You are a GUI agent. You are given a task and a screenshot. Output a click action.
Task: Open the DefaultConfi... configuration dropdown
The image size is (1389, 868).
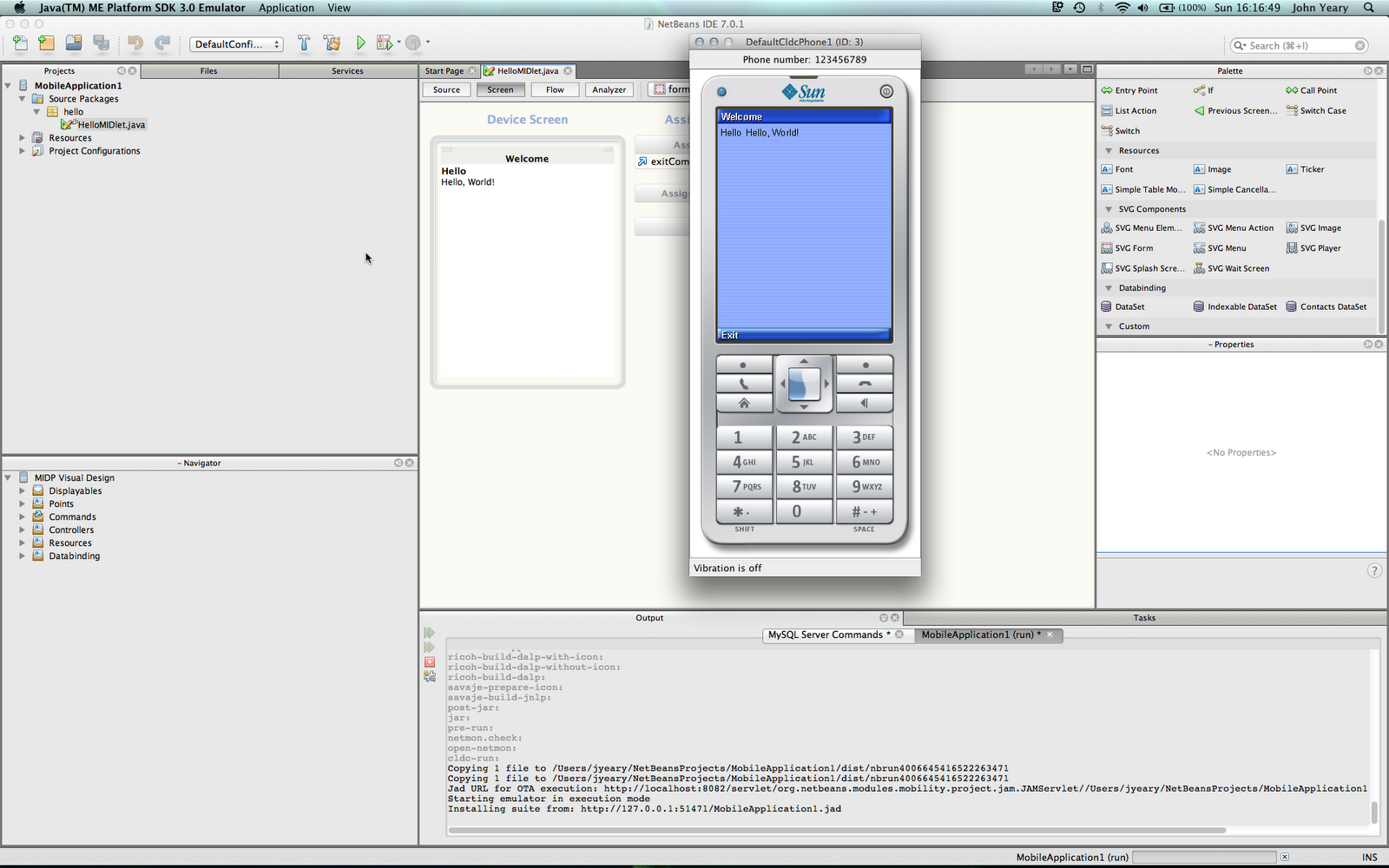236,44
